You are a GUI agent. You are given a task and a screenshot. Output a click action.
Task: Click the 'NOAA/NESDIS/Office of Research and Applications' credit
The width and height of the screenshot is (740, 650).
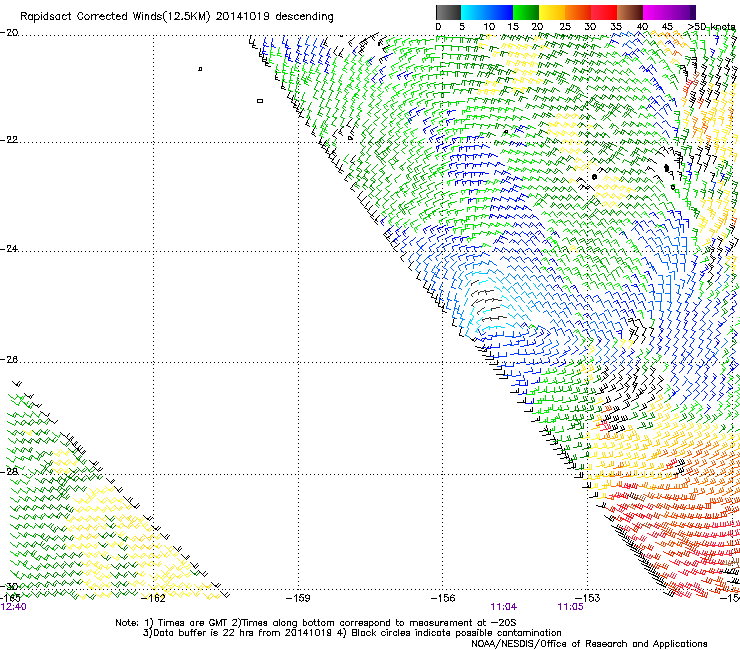[589, 644]
